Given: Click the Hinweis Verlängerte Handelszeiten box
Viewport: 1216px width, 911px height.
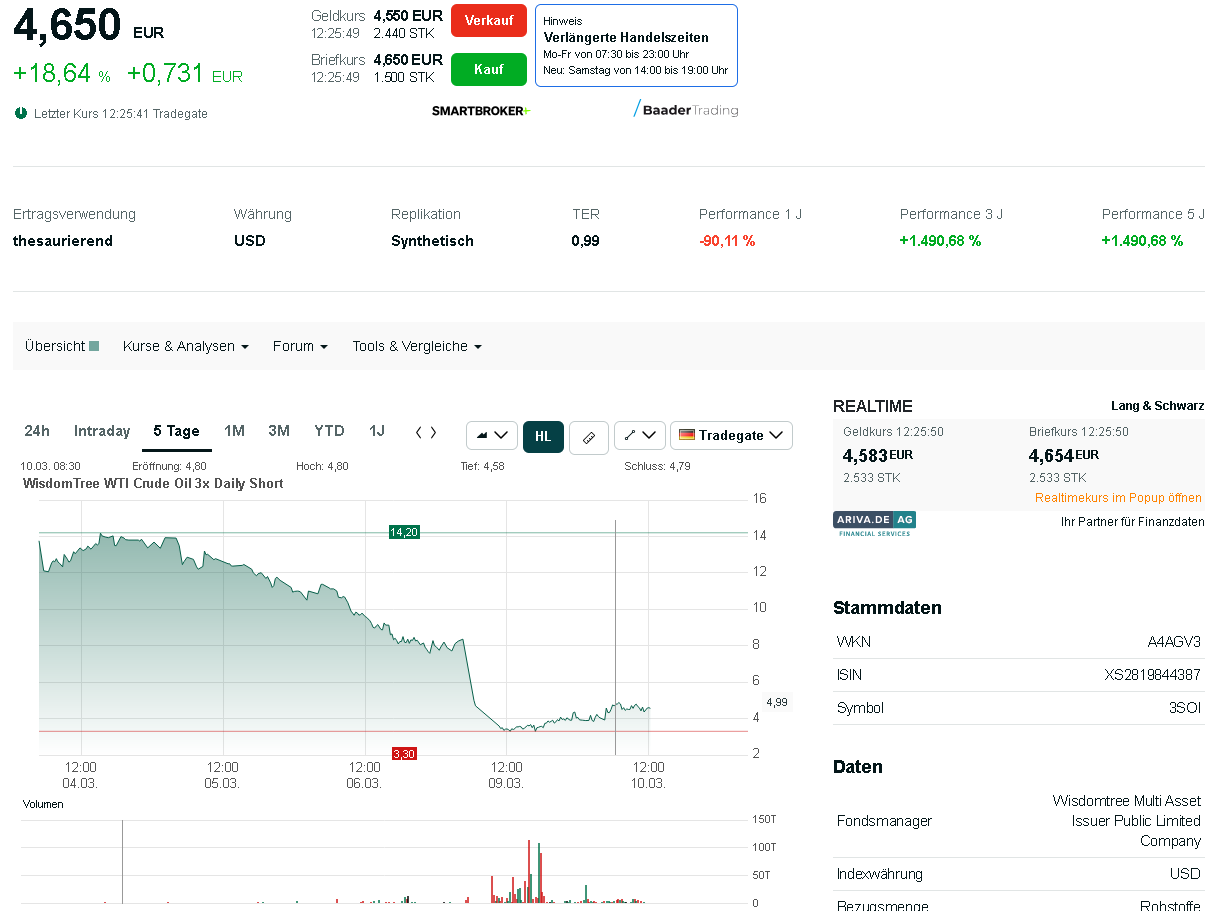Looking at the screenshot, I should (x=636, y=45).
